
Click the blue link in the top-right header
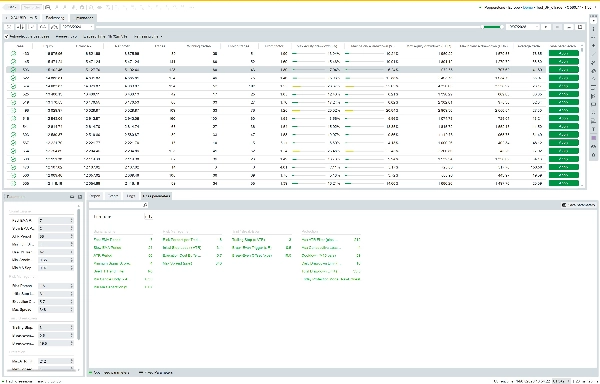(x=528, y=7)
